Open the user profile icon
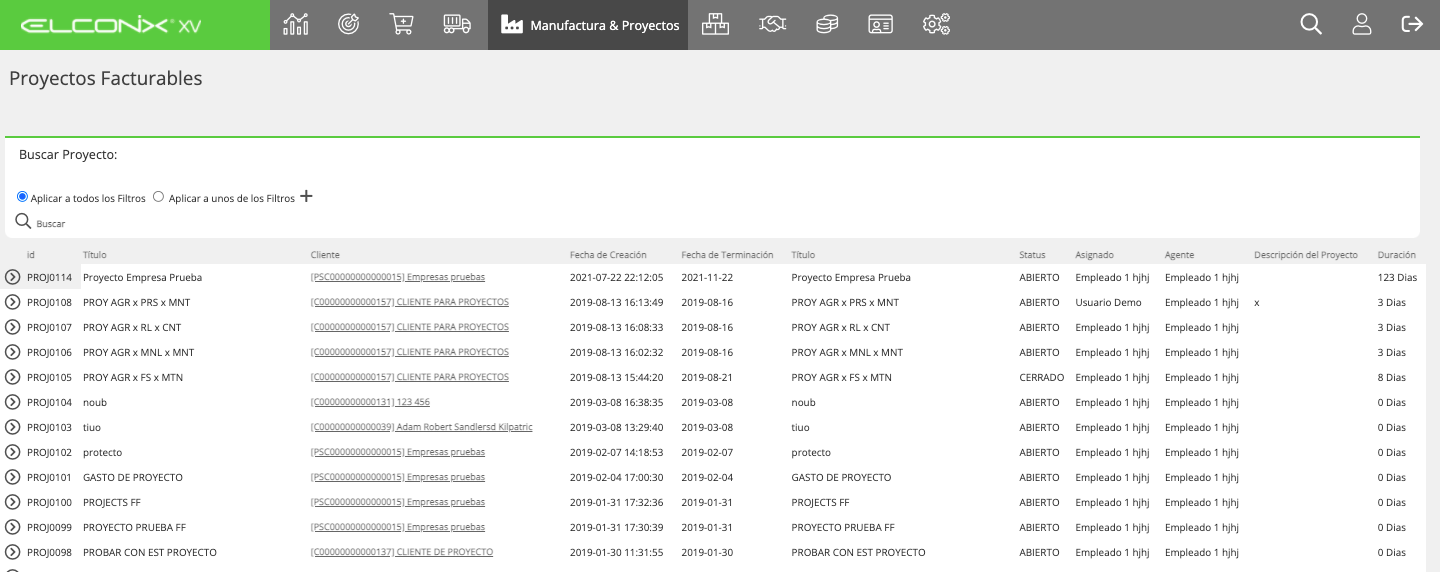1440x572 pixels. tap(1361, 25)
